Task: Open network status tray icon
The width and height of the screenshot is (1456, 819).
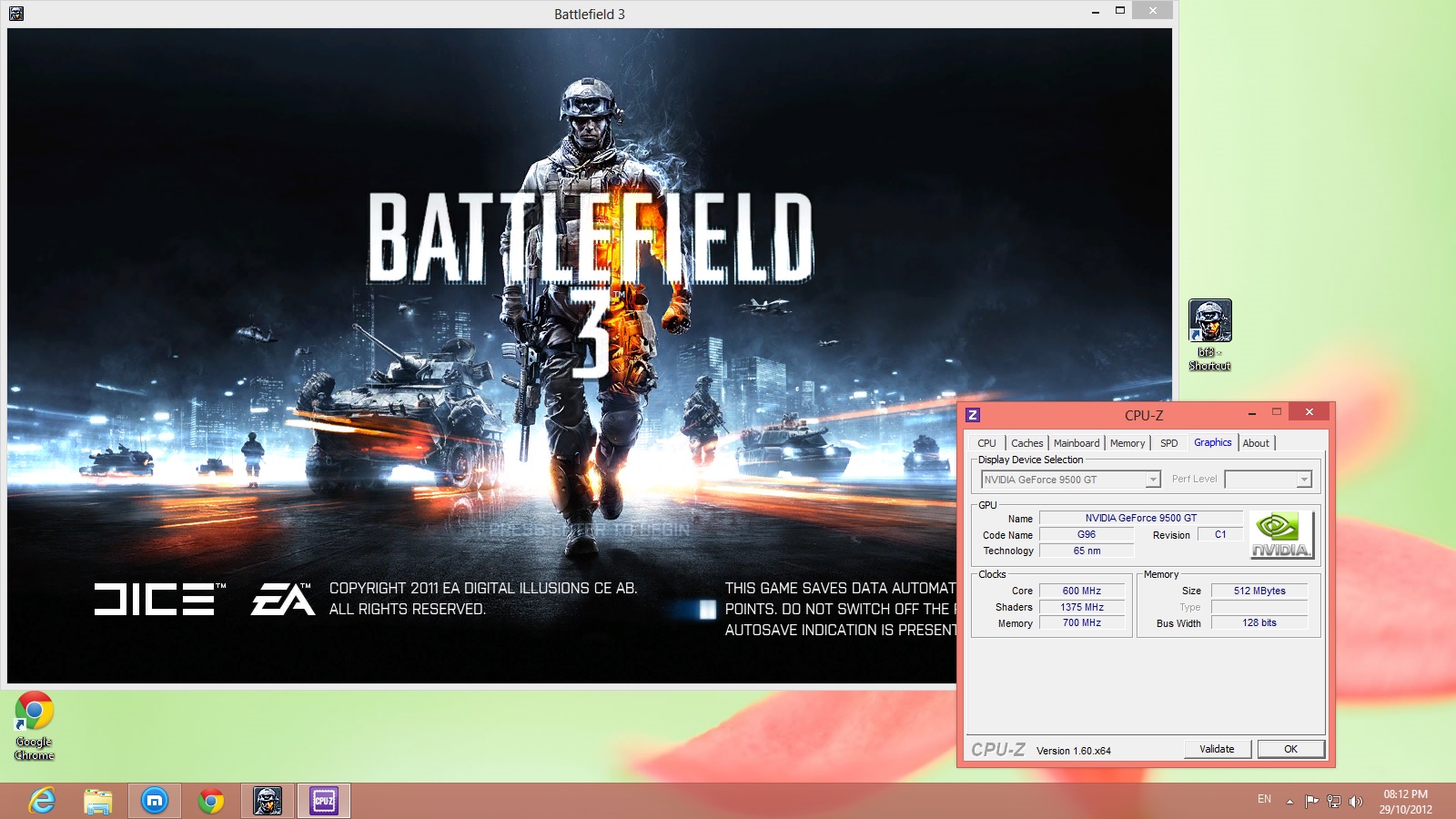Action: coord(1334,802)
